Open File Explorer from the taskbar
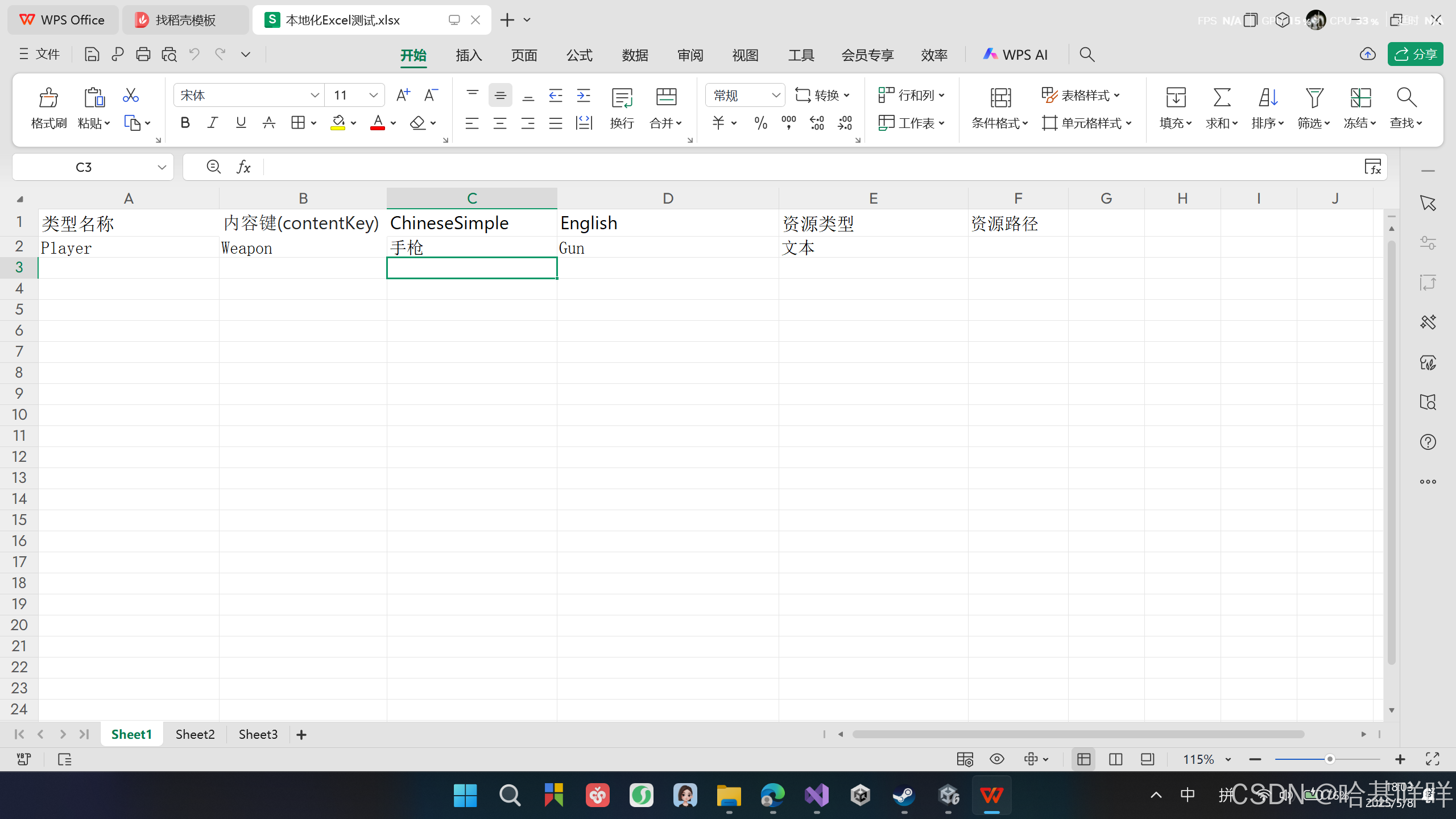 [x=729, y=795]
